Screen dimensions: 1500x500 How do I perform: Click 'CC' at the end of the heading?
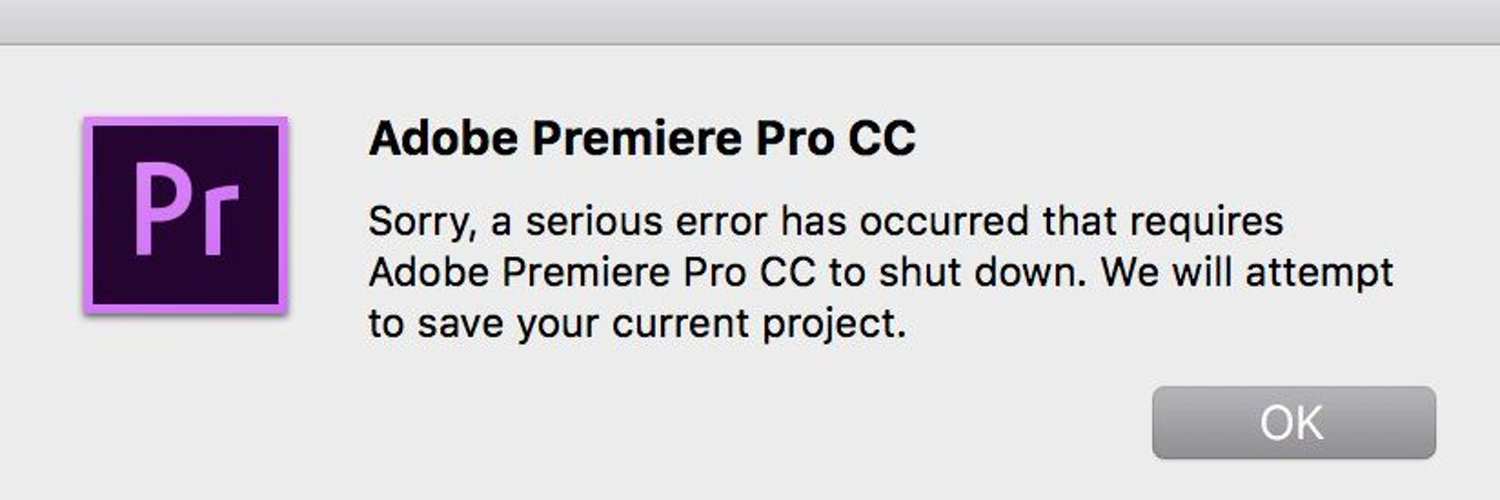click(x=881, y=139)
